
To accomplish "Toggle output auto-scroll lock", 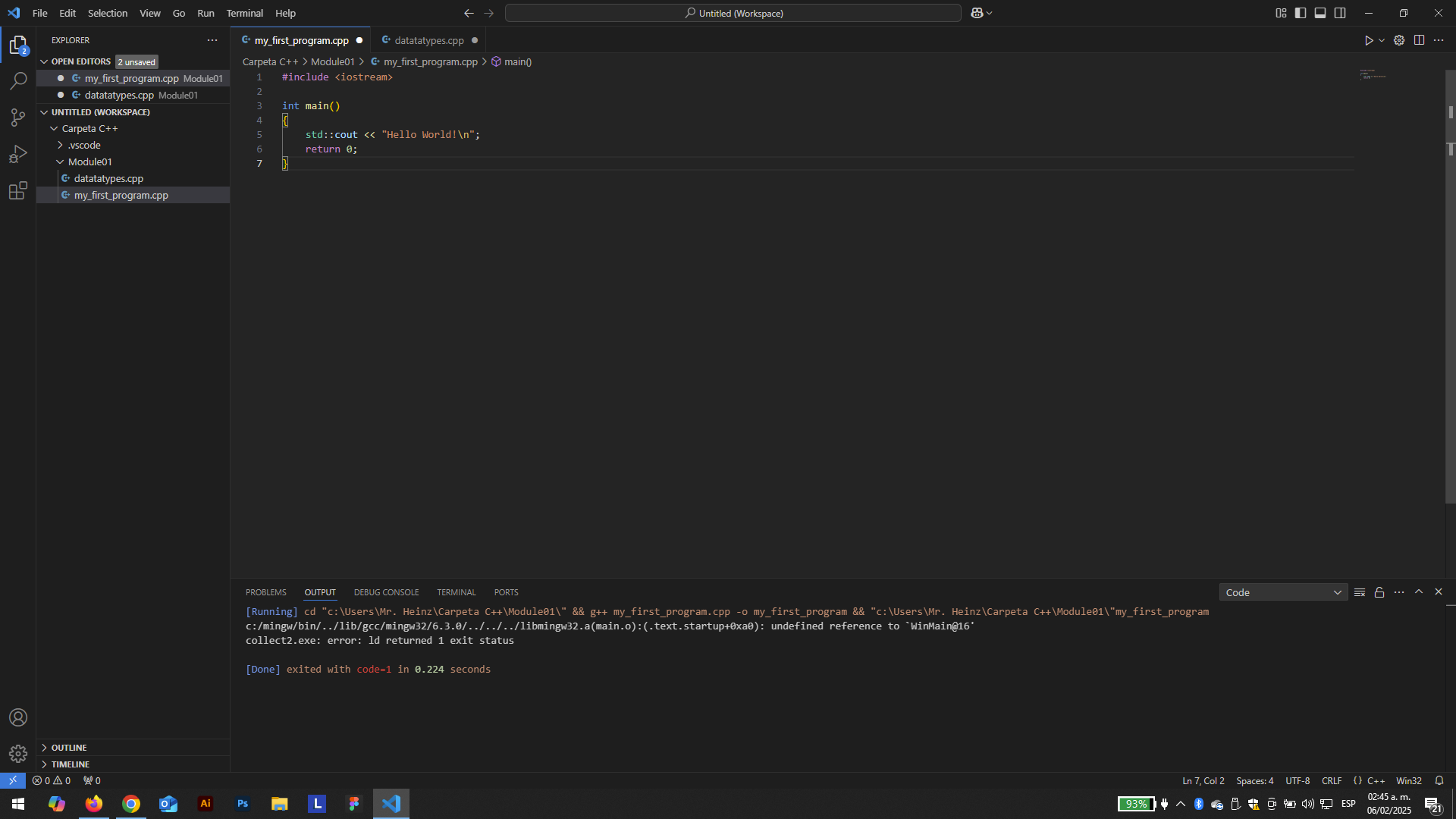I will (1379, 592).
